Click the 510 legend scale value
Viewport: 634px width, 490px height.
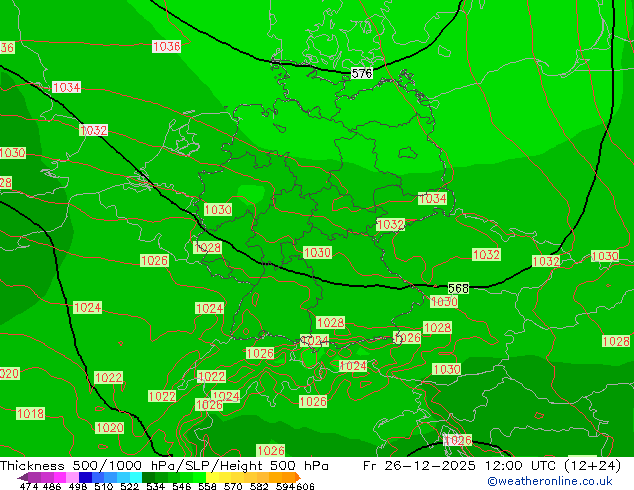pos(104,486)
